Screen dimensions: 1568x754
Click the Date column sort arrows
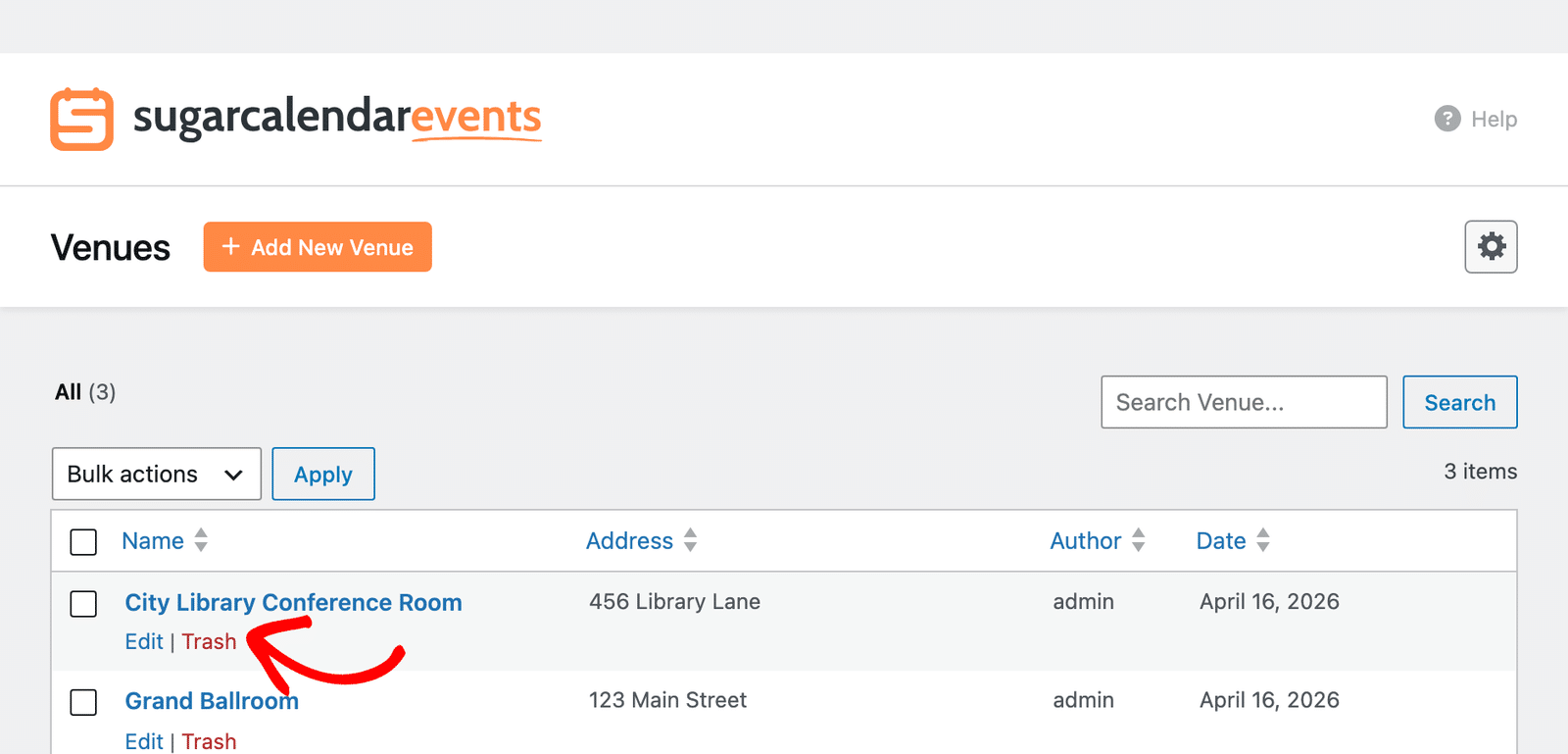[1263, 540]
